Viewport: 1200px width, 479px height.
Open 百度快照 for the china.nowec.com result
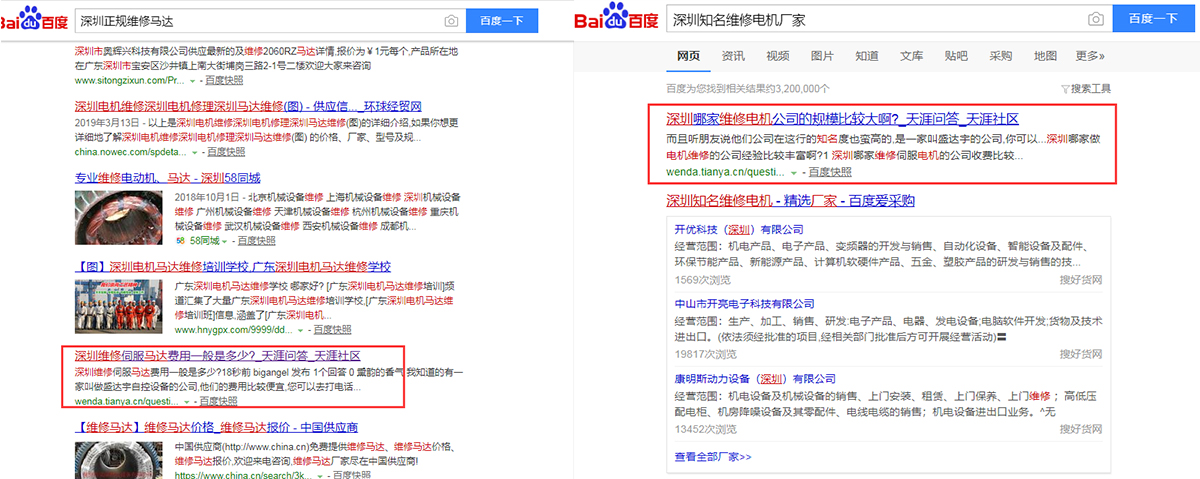(225, 153)
